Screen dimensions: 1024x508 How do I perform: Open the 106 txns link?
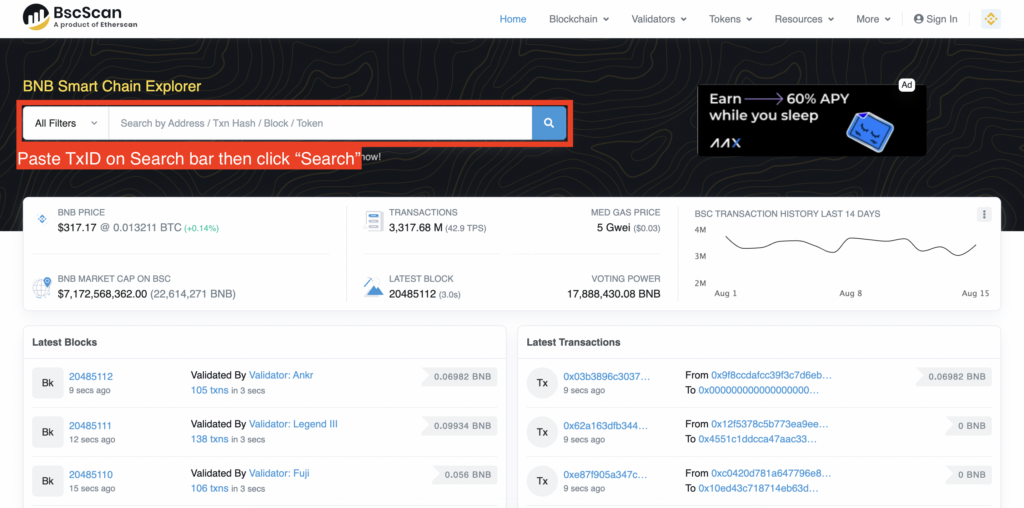click(x=210, y=488)
